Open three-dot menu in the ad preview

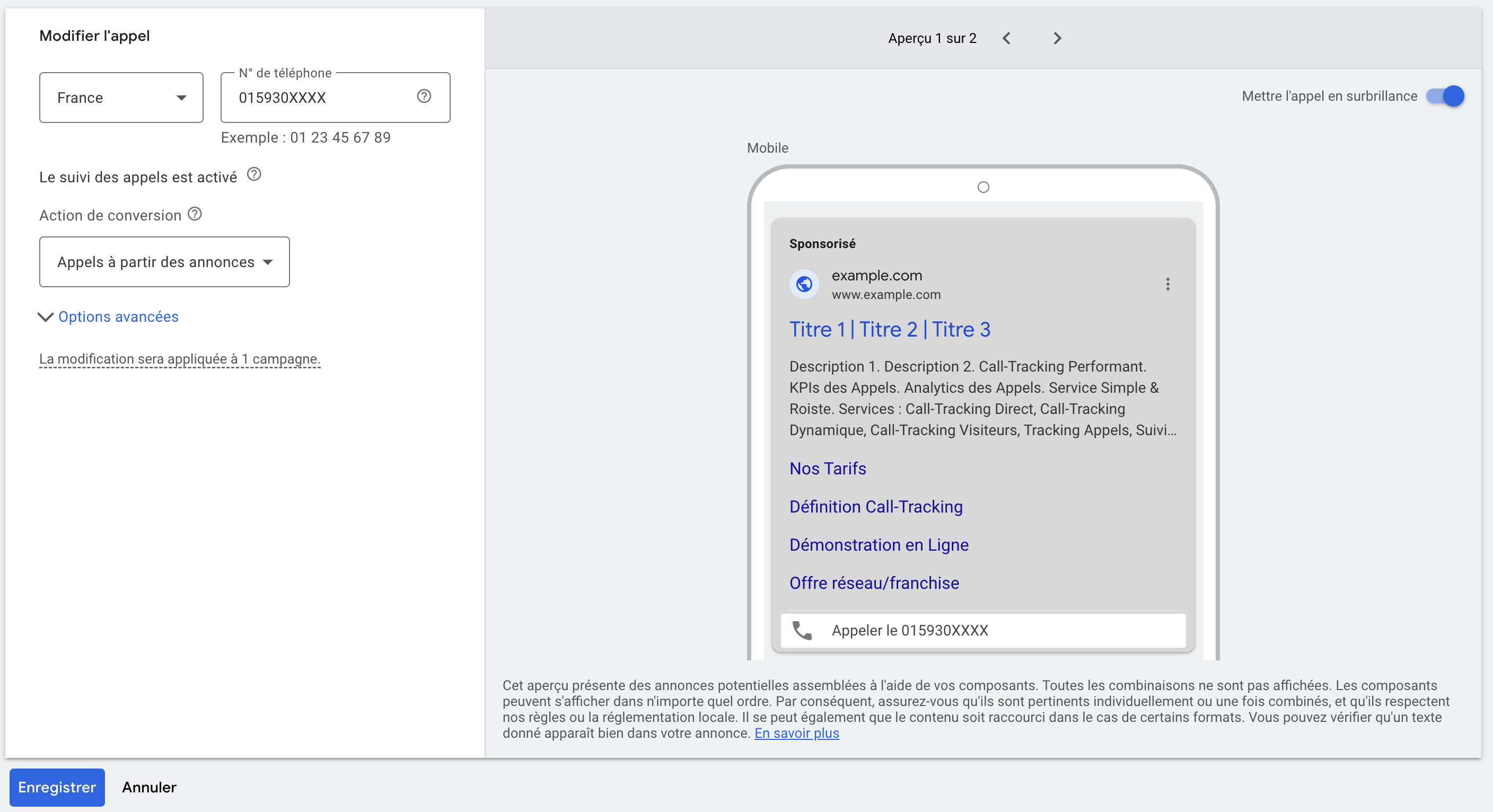[x=1167, y=284]
